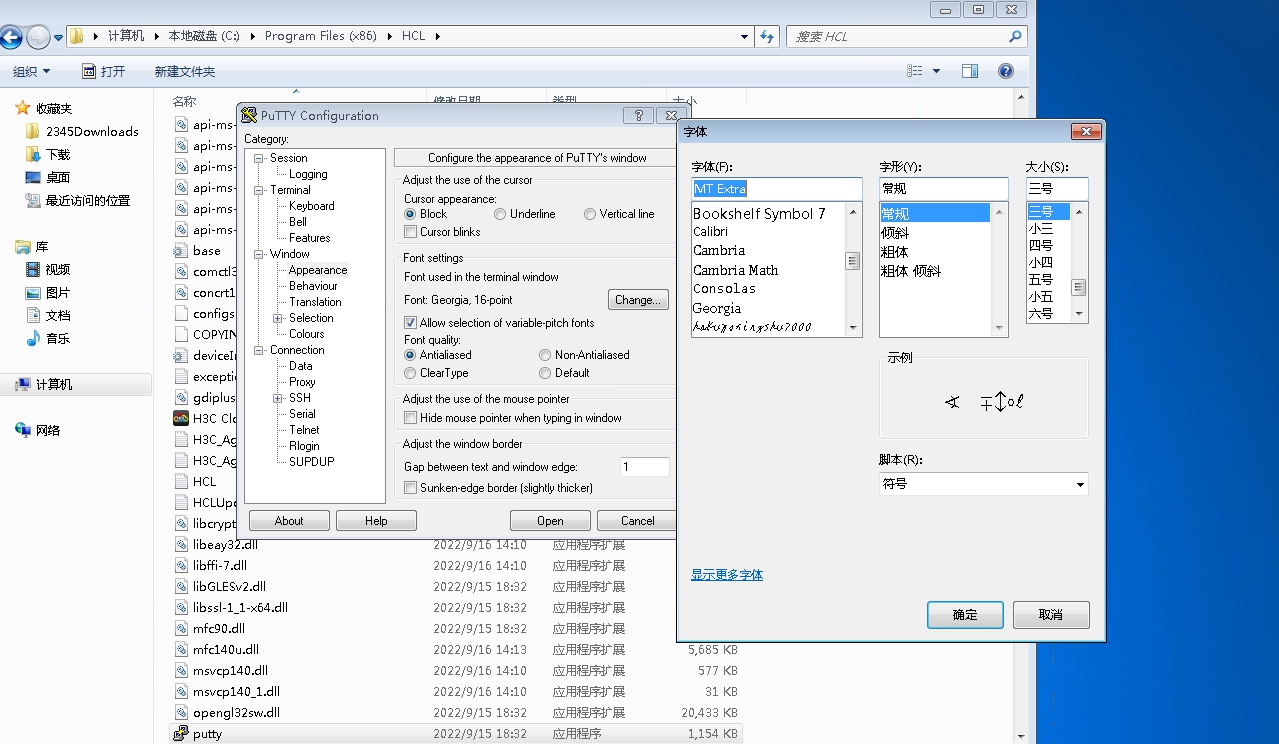Open the 组织 menu in toolbar
1279x744 pixels.
point(31,71)
